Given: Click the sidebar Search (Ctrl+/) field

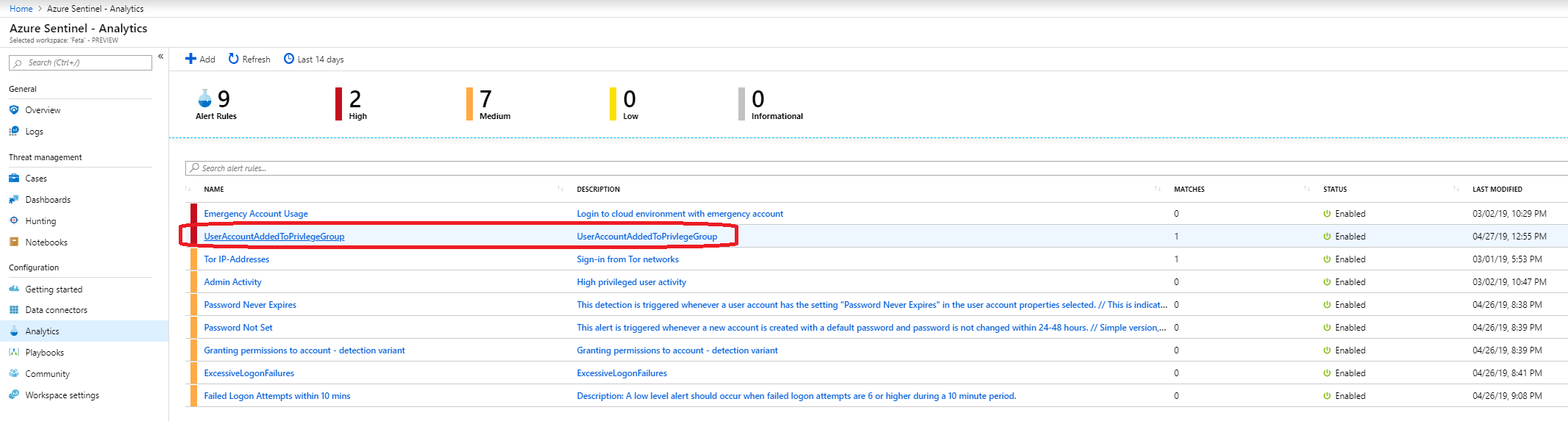Looking at the screenshot, I should (x=80, y=62).
